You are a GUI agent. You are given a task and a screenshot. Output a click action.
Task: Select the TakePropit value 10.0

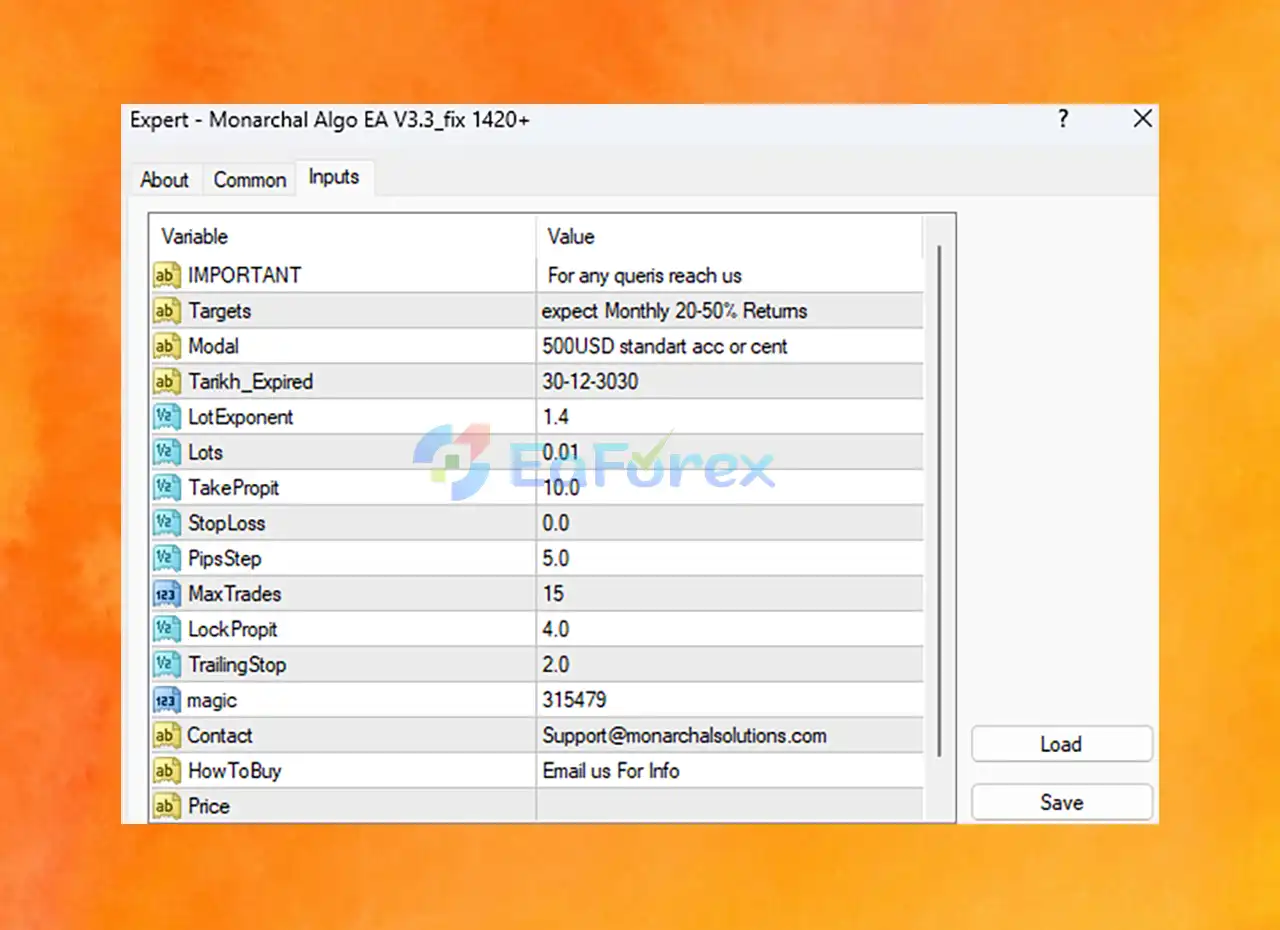coord(561,488)
